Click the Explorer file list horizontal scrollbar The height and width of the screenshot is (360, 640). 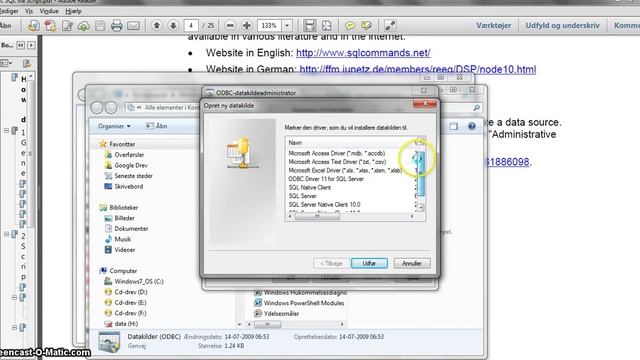(267, 324)
